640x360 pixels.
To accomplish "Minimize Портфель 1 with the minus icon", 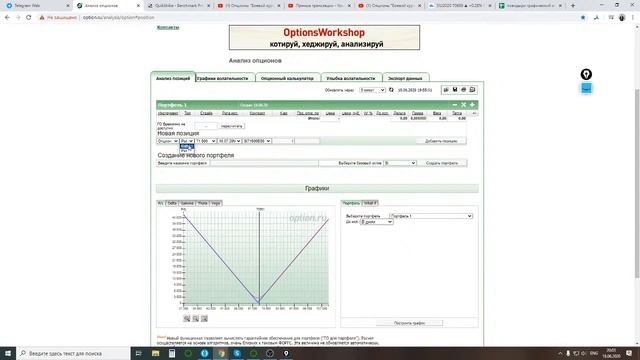I will tap(455, 105).
